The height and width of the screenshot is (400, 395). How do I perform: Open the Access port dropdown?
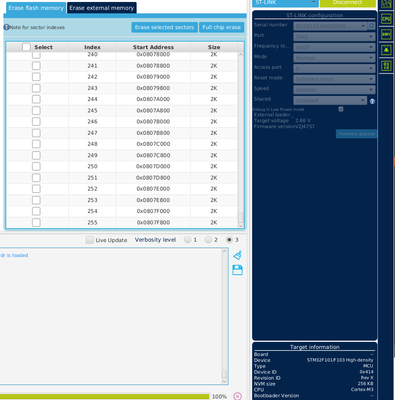[x=334, y=69]
